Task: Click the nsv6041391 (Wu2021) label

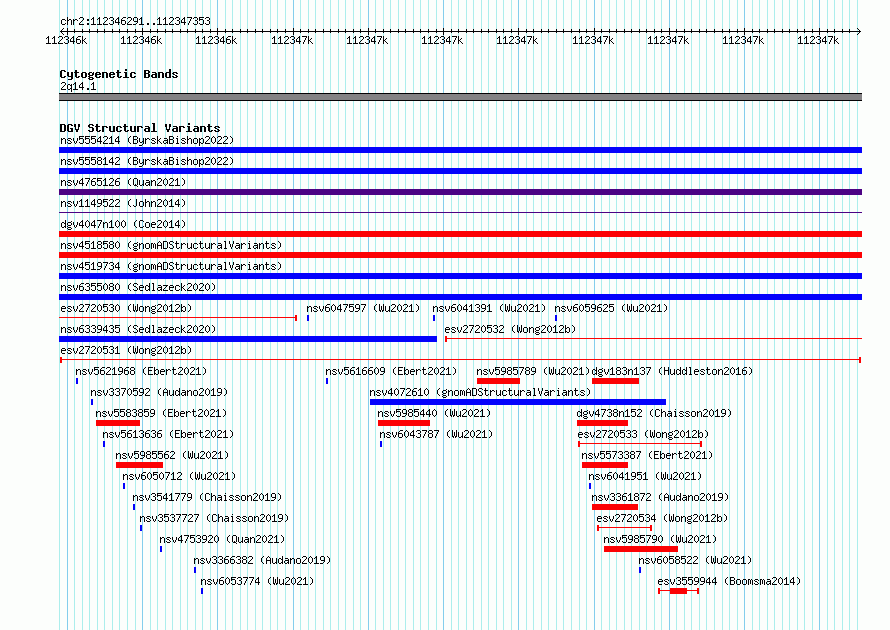Action: pyautogui.click(x=489, y=308)
